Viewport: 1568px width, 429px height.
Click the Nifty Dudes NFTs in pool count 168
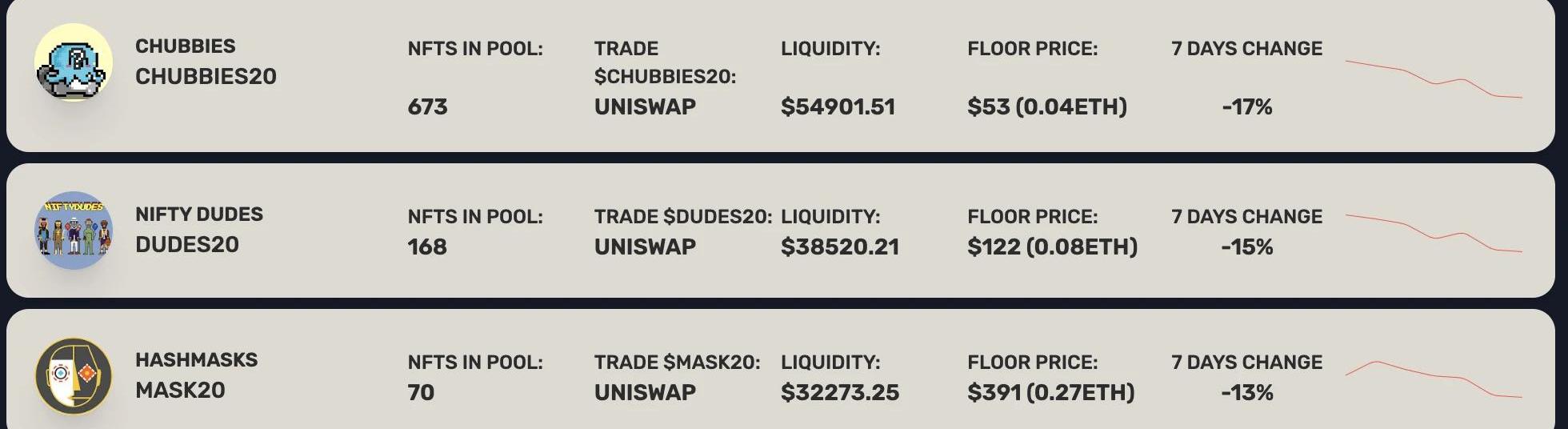pyautogui.click(x=427, y=247)
